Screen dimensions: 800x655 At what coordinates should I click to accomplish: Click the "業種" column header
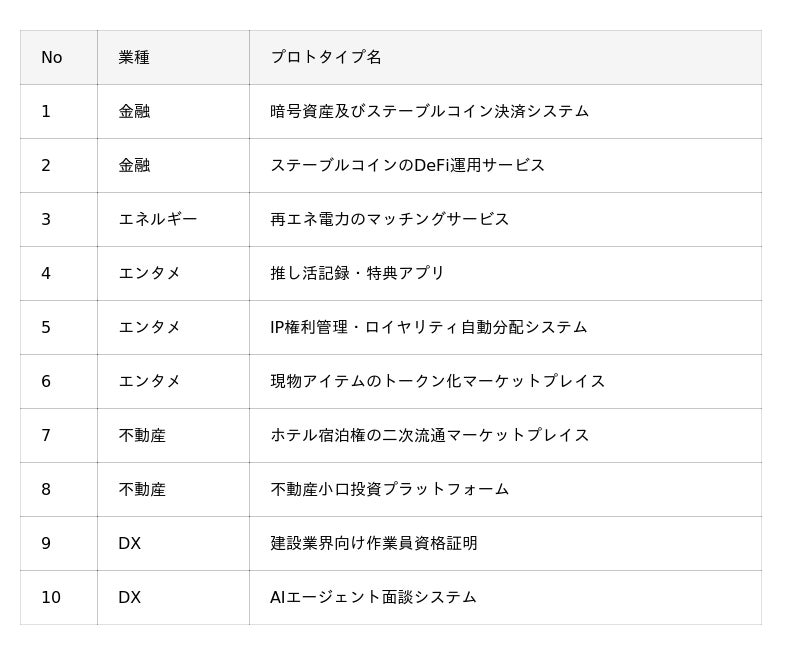click(134, 58)
